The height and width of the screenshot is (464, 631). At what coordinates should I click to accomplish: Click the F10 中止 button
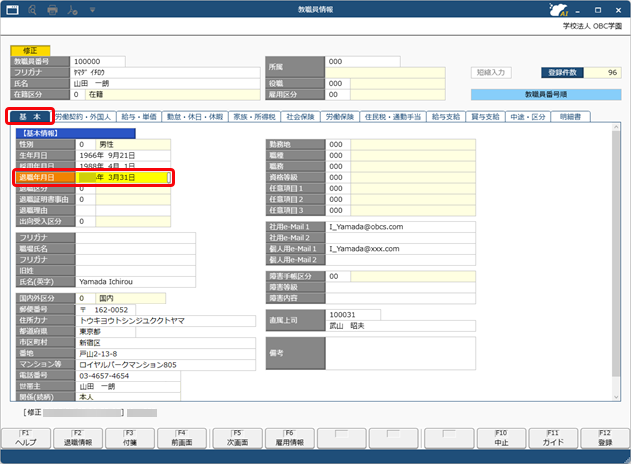pyautogui.click(x=500, y=438)
